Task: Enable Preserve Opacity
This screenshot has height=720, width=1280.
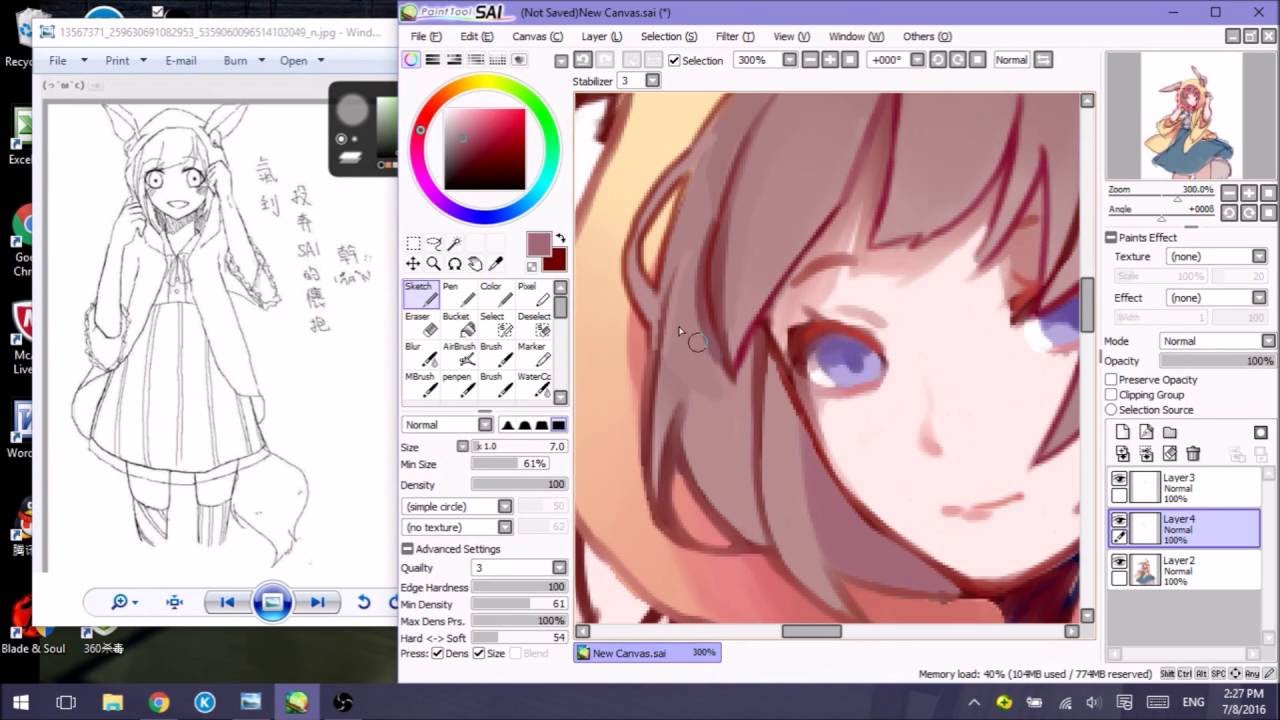Action: (x=1111, y=380)
